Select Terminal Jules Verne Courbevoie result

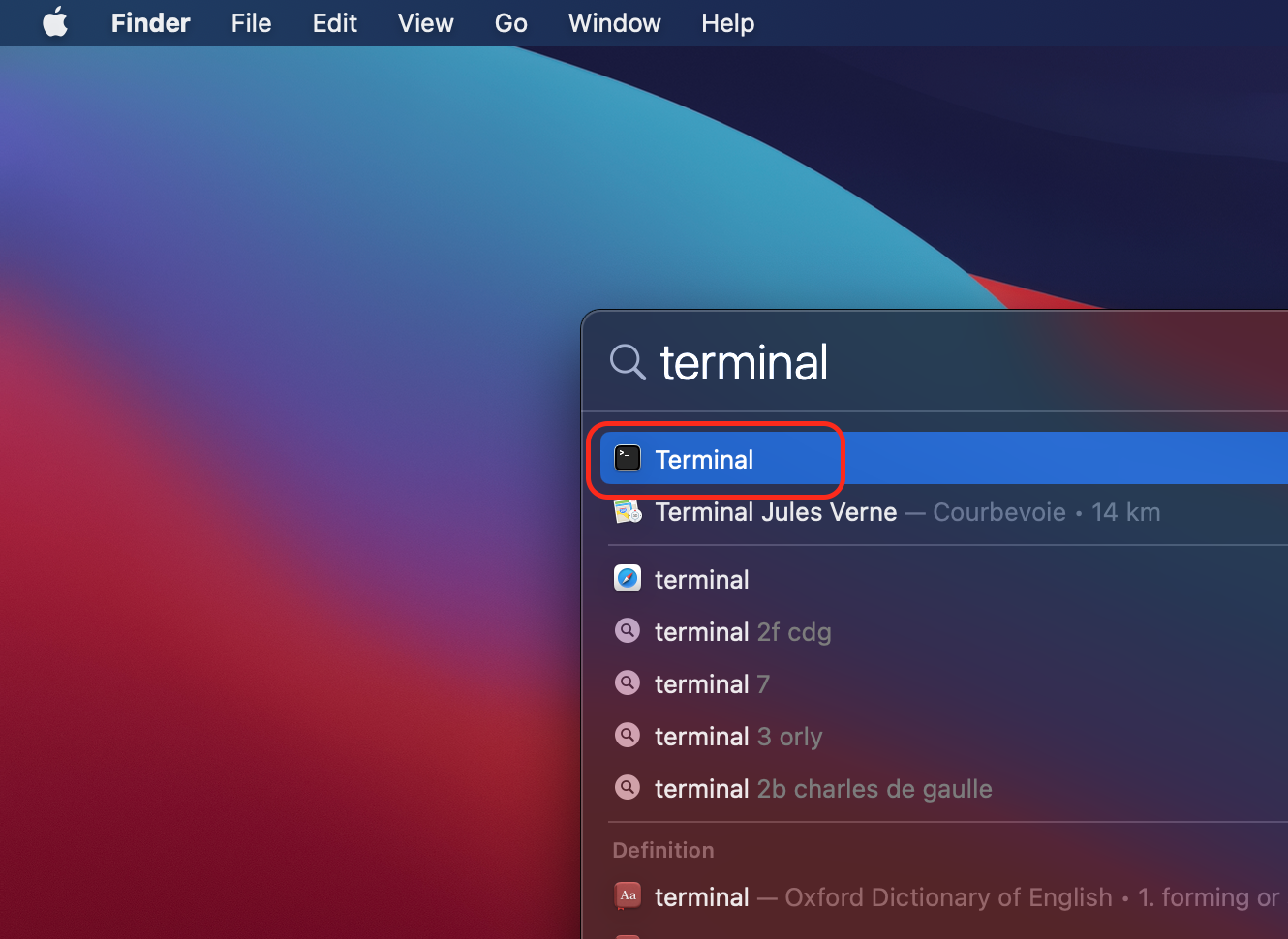pos(944,512)
